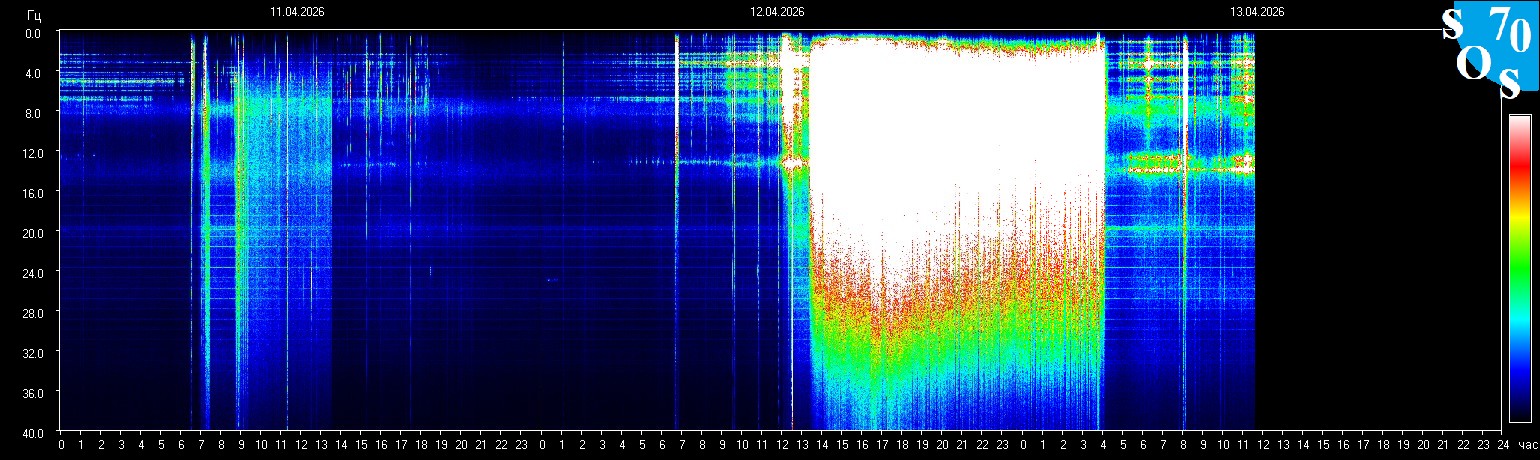Click the 8.0 frequency axis label

click(x=36, y=113)
